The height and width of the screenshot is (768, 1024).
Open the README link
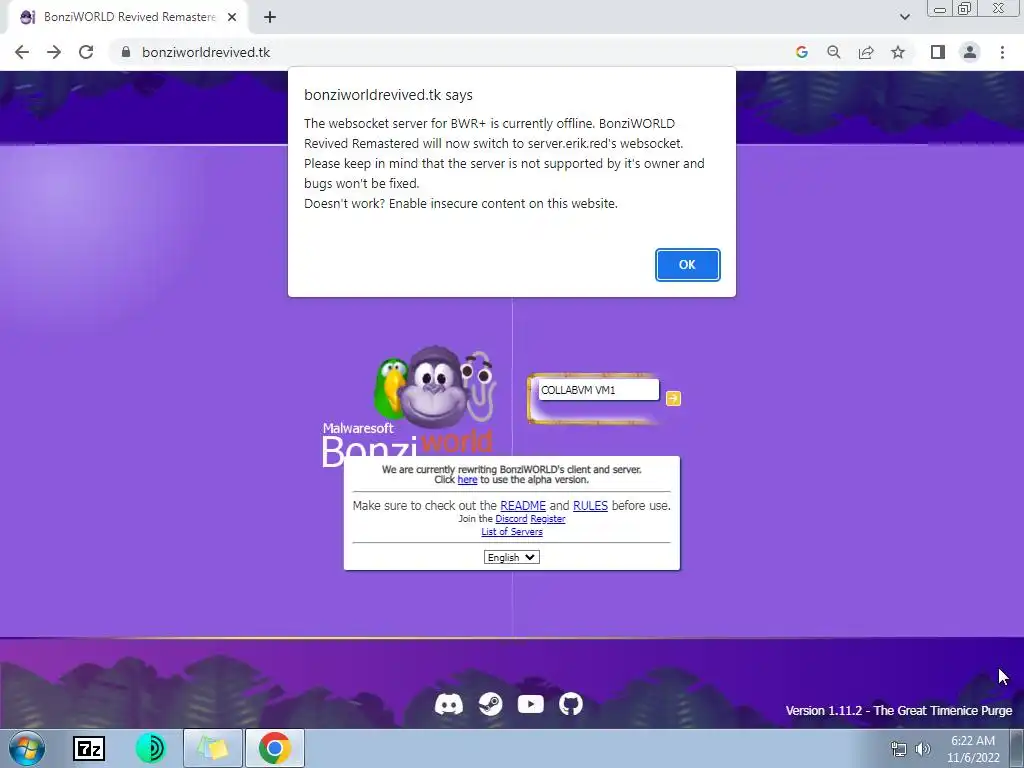(522, 505)
